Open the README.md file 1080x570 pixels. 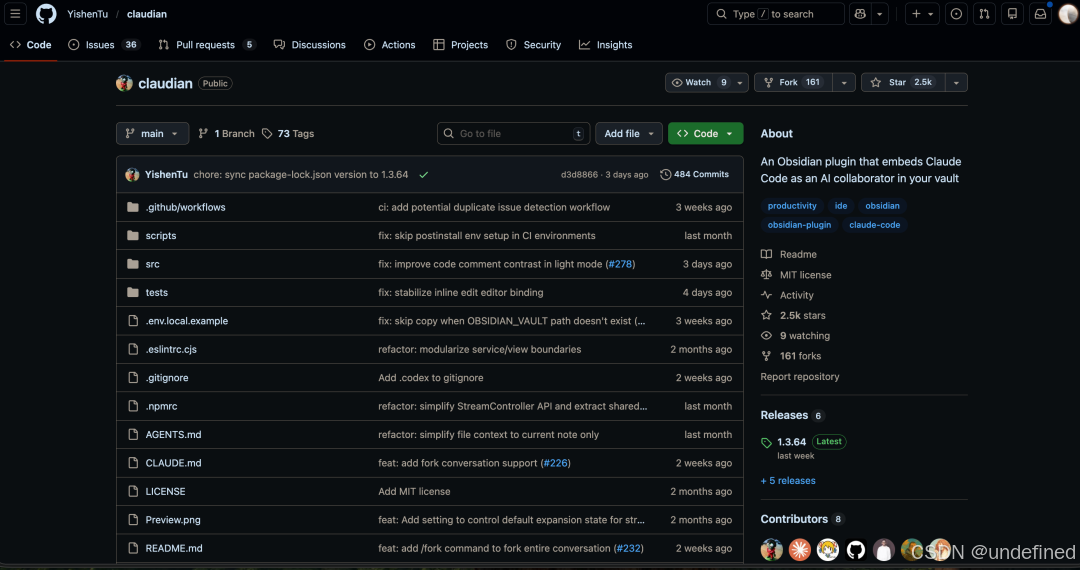pos(174,549)
